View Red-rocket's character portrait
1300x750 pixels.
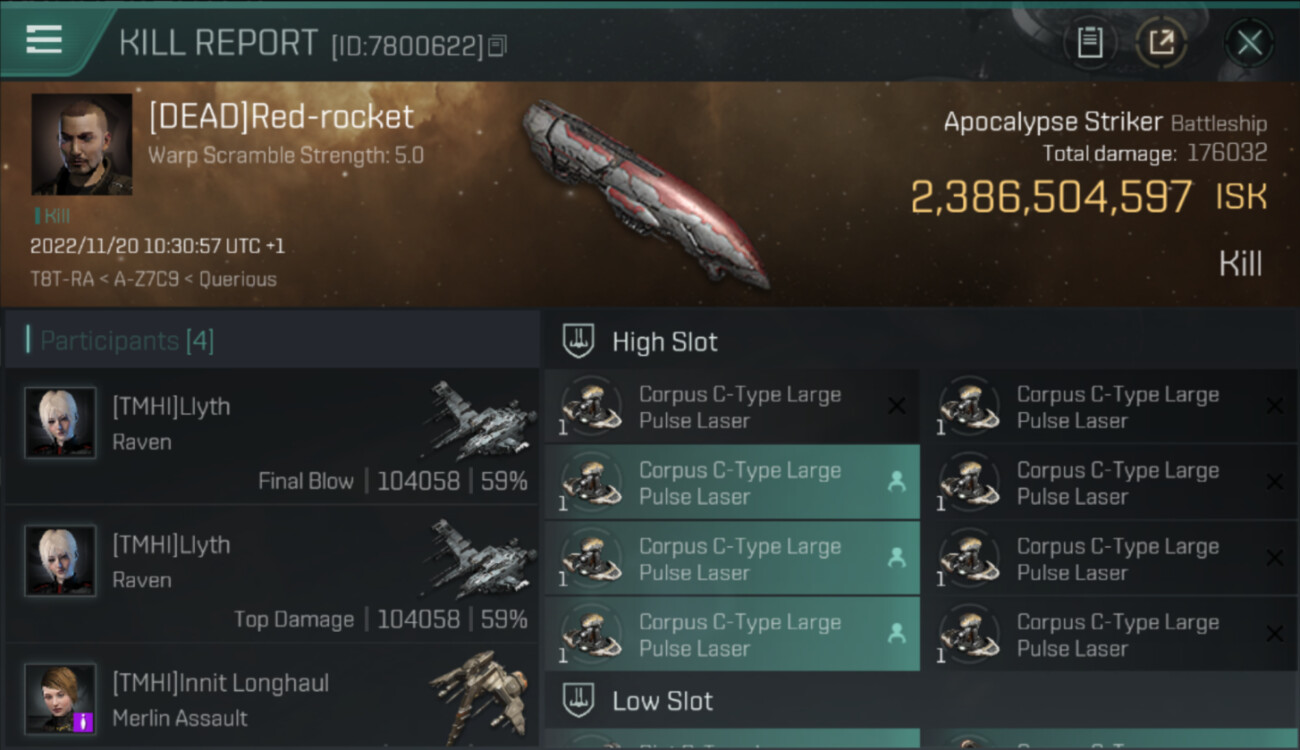tap(82, 144)
